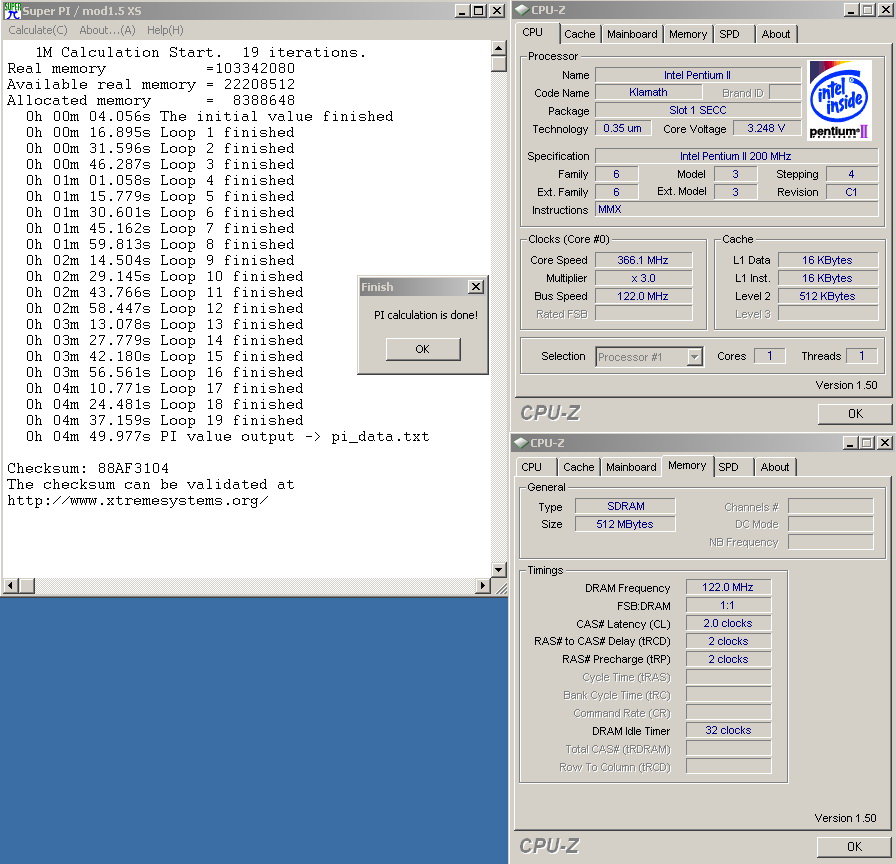The height and width of the screenshot is (864, 896).
Task: Click the Code Name field showing Klamath
Action: pos(648,92)
